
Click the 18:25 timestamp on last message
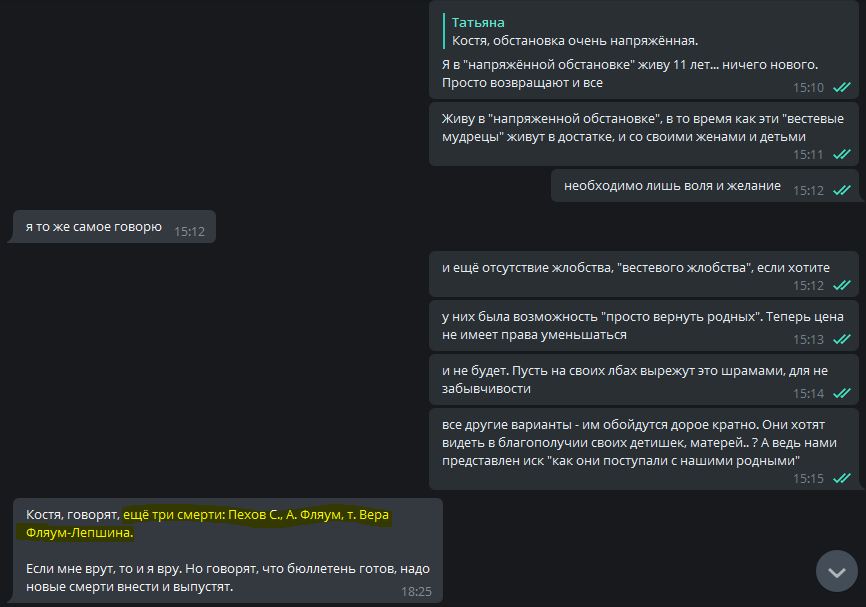tap(416, 592)
